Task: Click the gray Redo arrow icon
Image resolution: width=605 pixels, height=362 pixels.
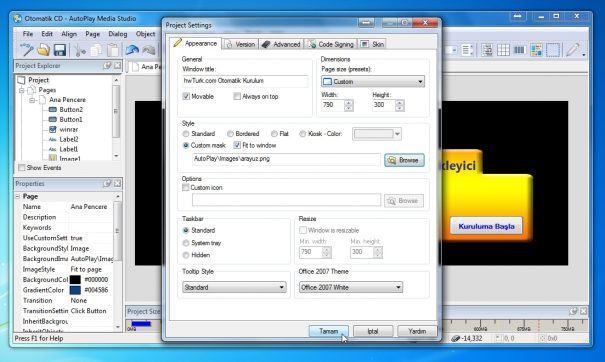Action: (x=149, y=50)
